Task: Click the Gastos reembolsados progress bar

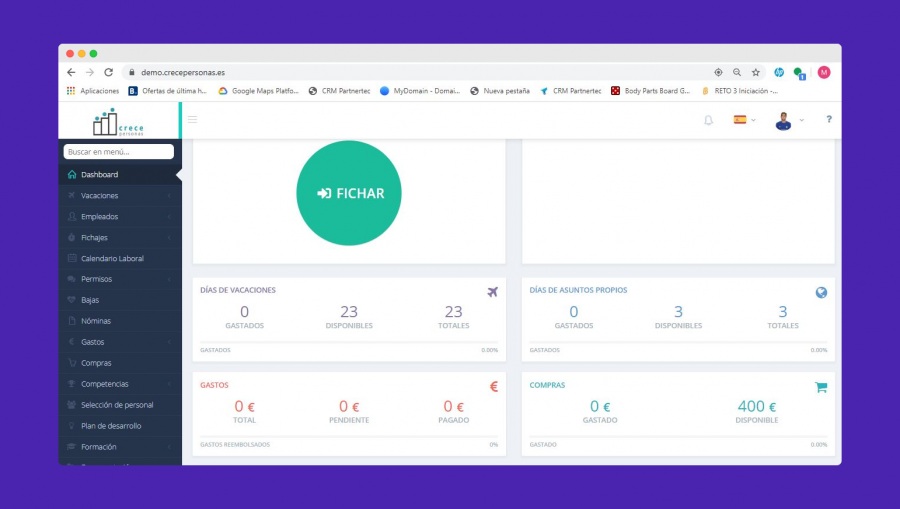Action: click(349, 437)
